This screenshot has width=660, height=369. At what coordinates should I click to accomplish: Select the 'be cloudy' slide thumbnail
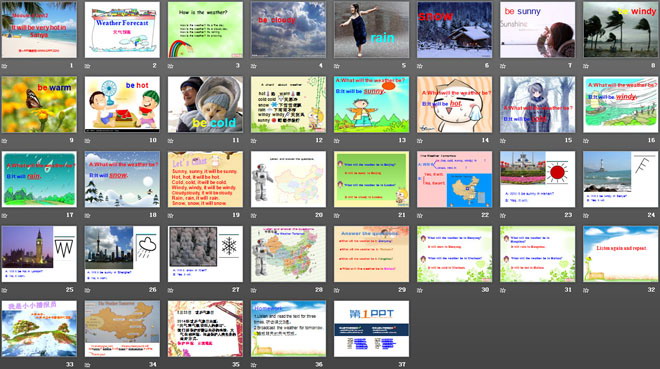288,30
